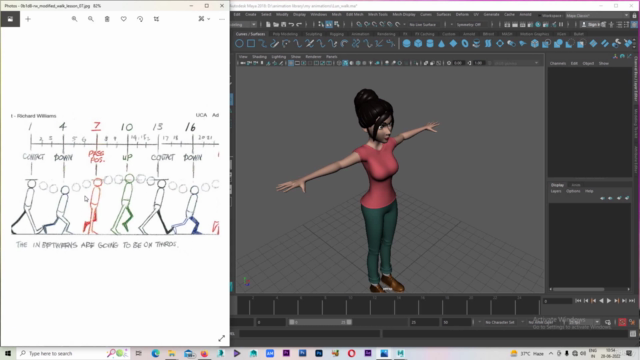The height and width of the screenshot is (360, 640).
Task: Open Edit & Create dropdown in Photos
Action: click(x=204, y=19)
